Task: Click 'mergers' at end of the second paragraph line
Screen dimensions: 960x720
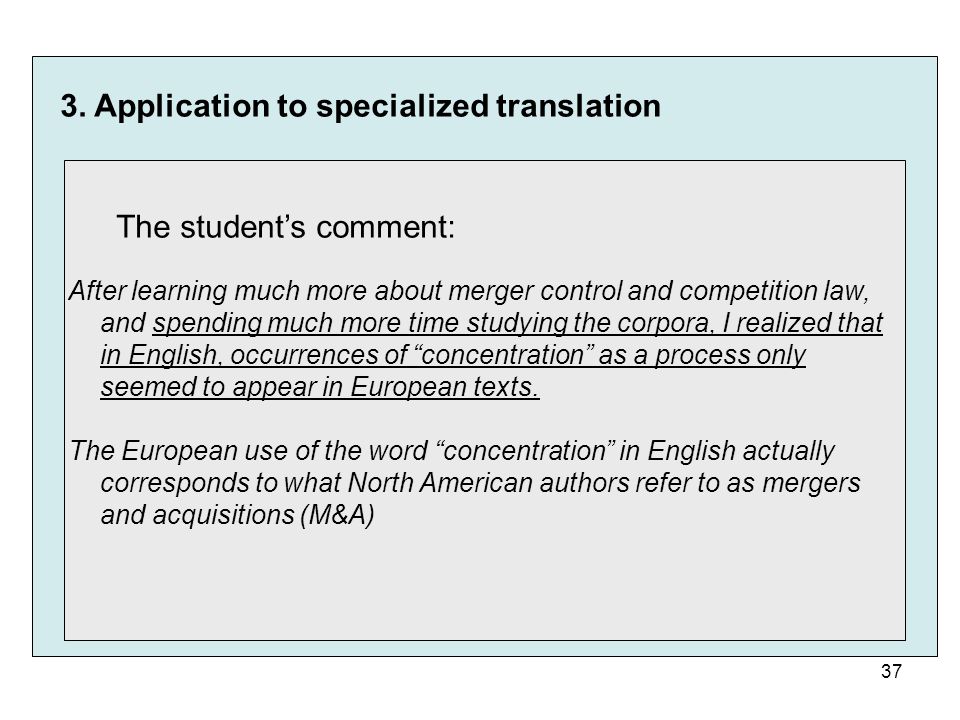Action: (x=811, y=483)
